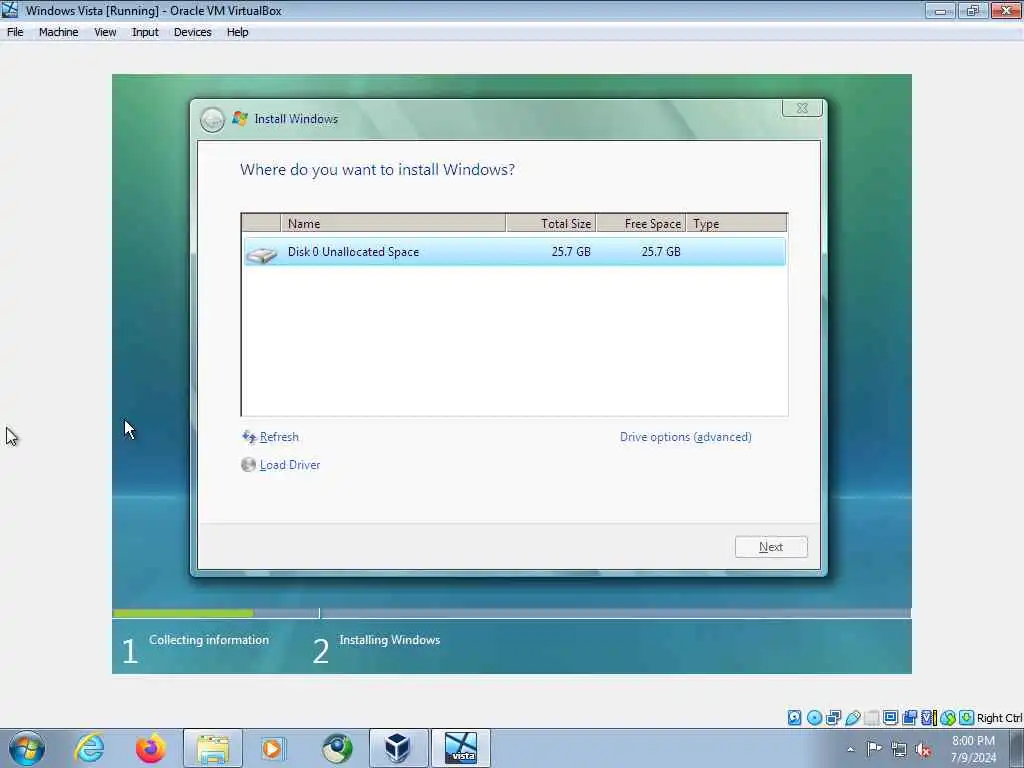The width and height of the screenshot is (1024, 768).
Task: Open Drive options (advanced)
Action: (686, 437)
